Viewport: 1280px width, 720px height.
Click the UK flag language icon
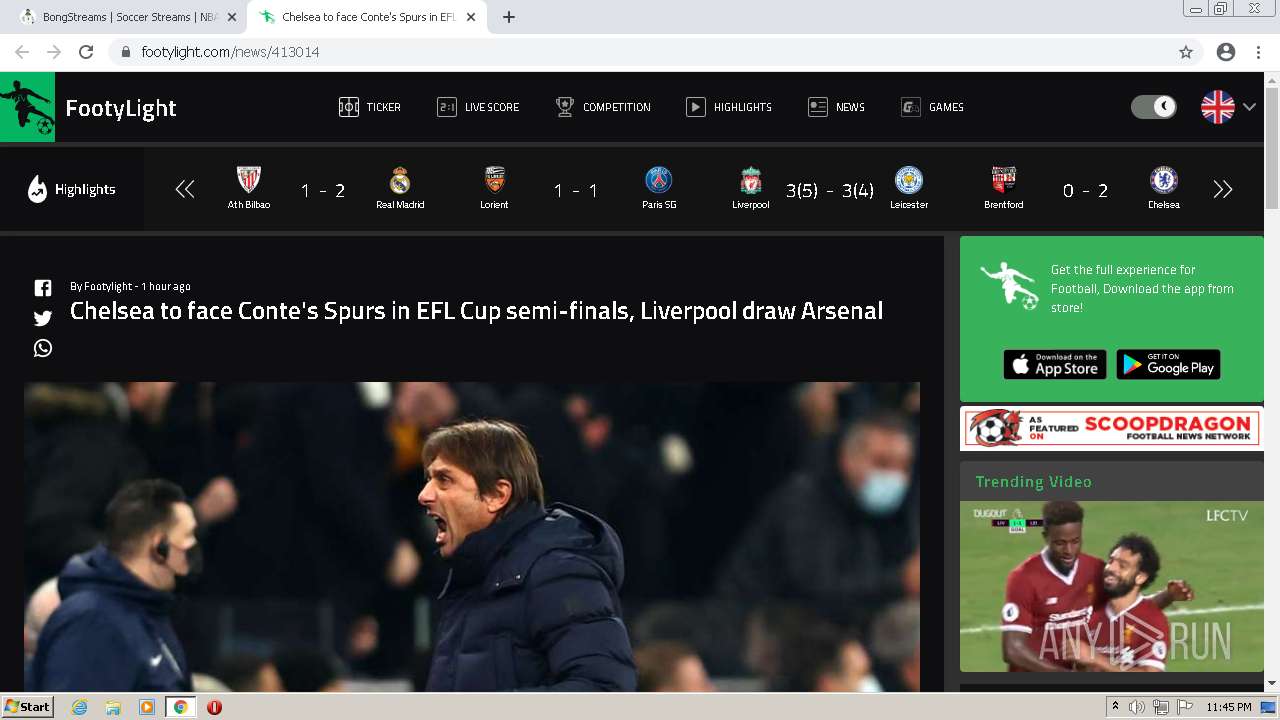(x=1217, y=107)
